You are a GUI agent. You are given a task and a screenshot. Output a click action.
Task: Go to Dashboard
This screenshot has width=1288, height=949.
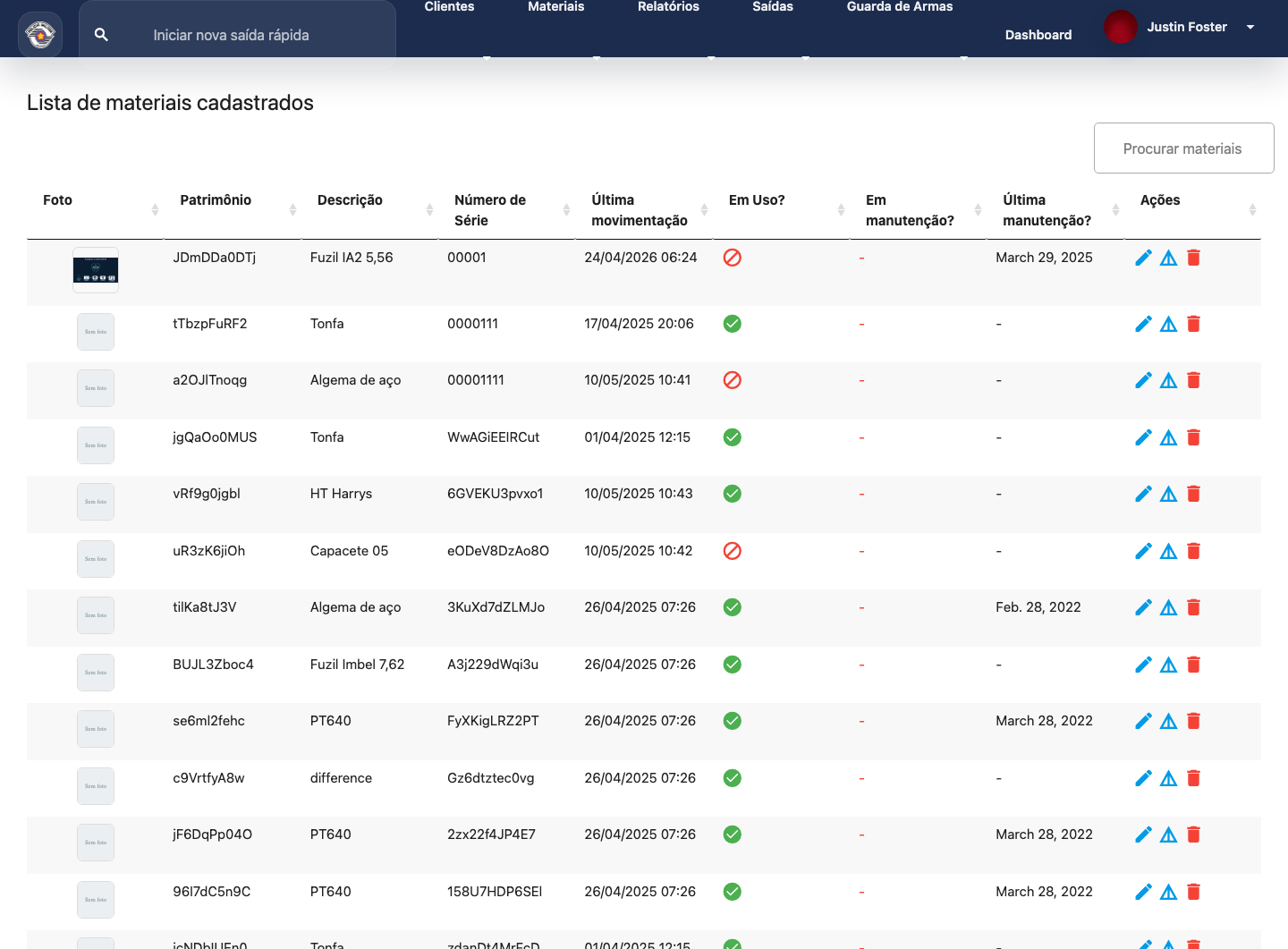click(1038, 35)
